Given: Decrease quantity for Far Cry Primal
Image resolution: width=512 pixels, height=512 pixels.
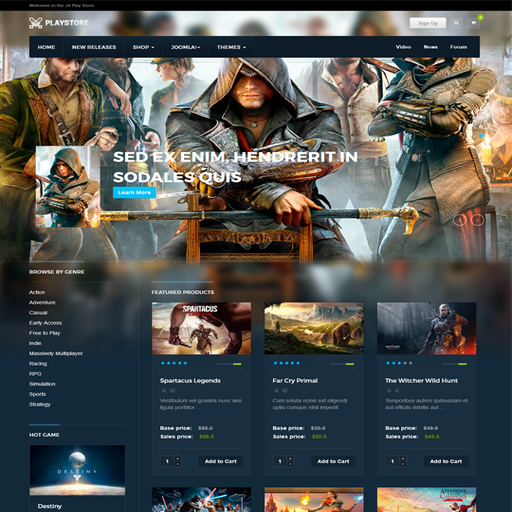Looking at the screenshot, I should tap(290, 464).
